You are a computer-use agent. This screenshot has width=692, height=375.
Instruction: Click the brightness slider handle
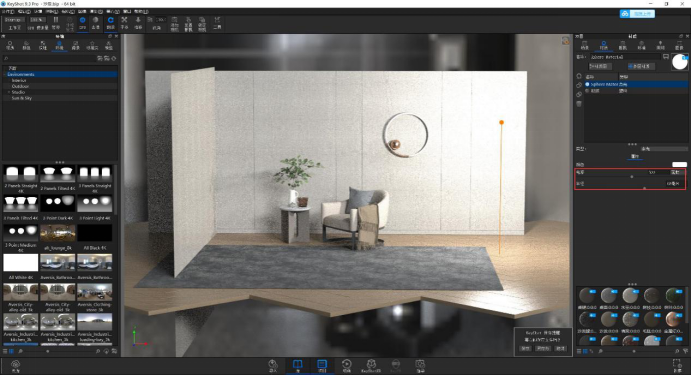pos(632,176)
